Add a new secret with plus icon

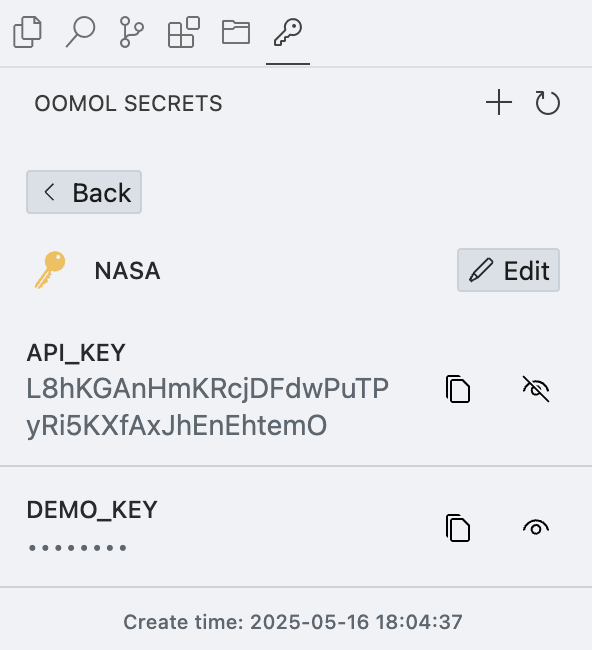coord(499,102)
